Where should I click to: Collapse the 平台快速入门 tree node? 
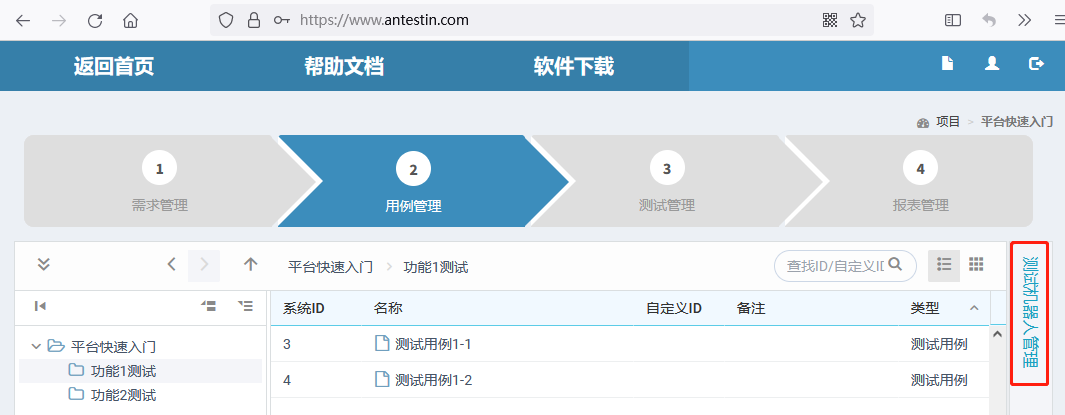[36, 346]
